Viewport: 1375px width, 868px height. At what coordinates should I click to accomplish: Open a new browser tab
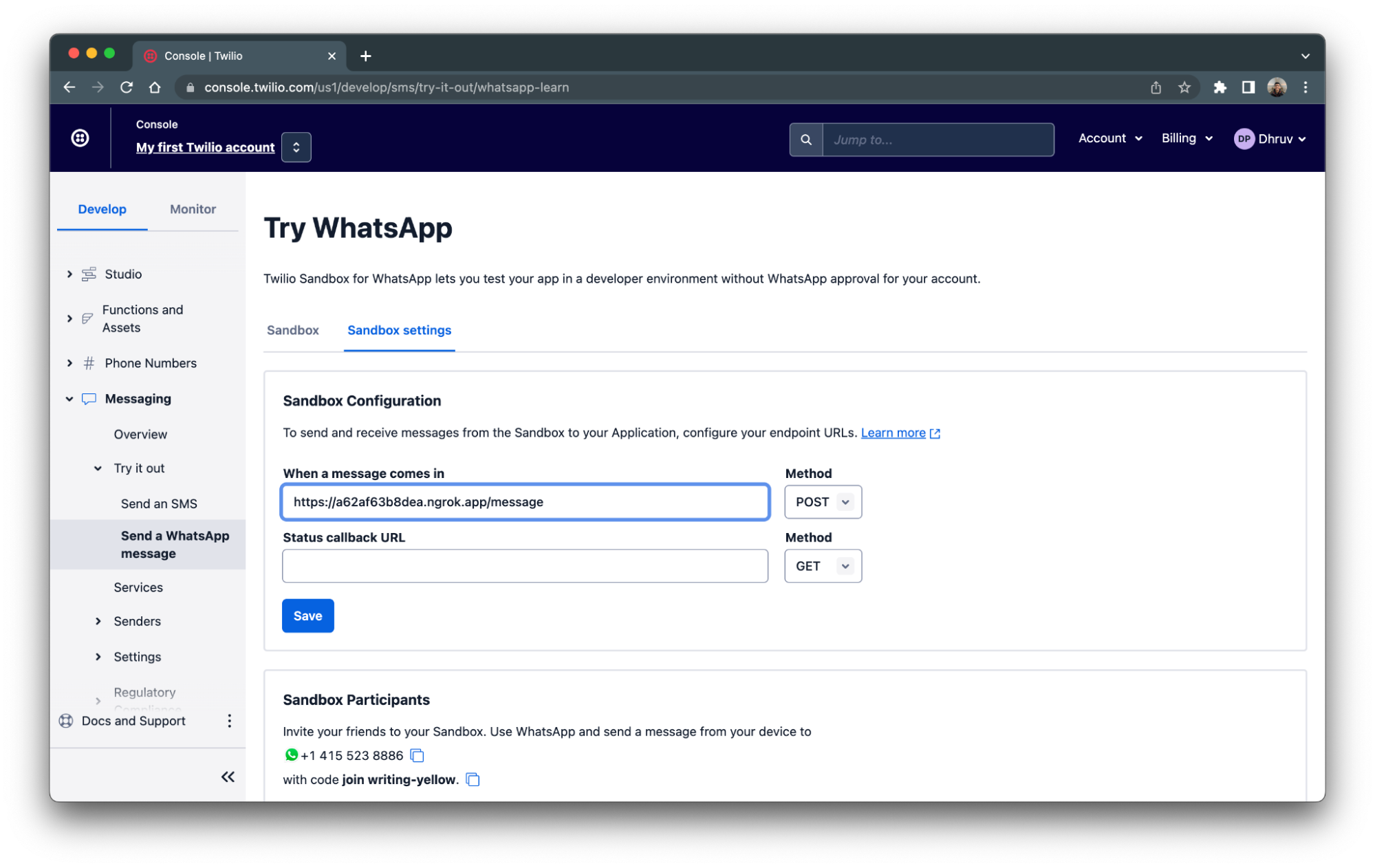(x=365, y=56)
